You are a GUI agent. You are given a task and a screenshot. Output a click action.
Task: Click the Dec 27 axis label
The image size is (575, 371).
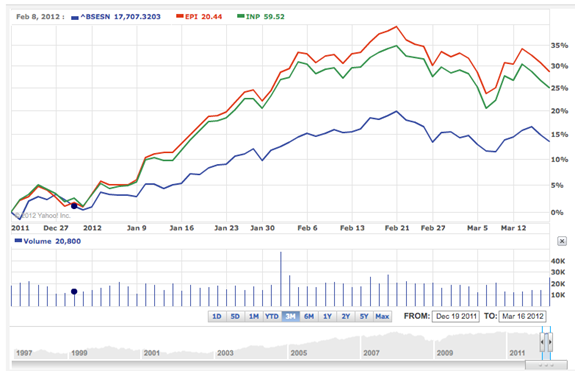[x=56, y=228]
